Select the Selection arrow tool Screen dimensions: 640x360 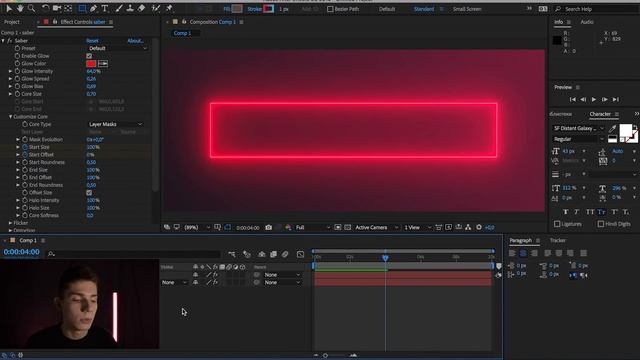9,8
